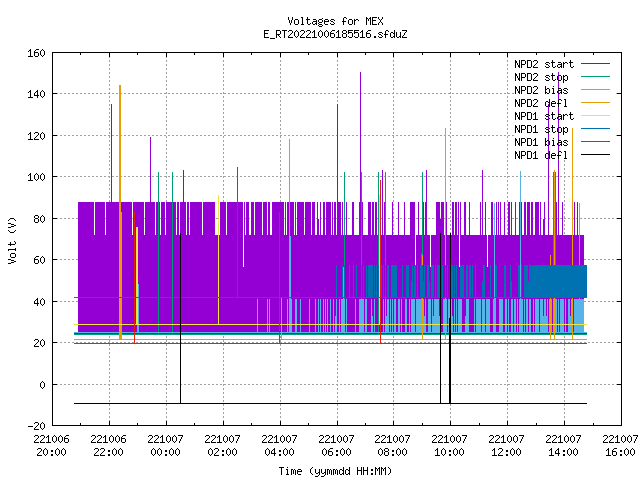Image resolution: width=640 pixels, height=480 pixels.
Task: Click the 120 y-axis tick value
Action: point(36,136)
